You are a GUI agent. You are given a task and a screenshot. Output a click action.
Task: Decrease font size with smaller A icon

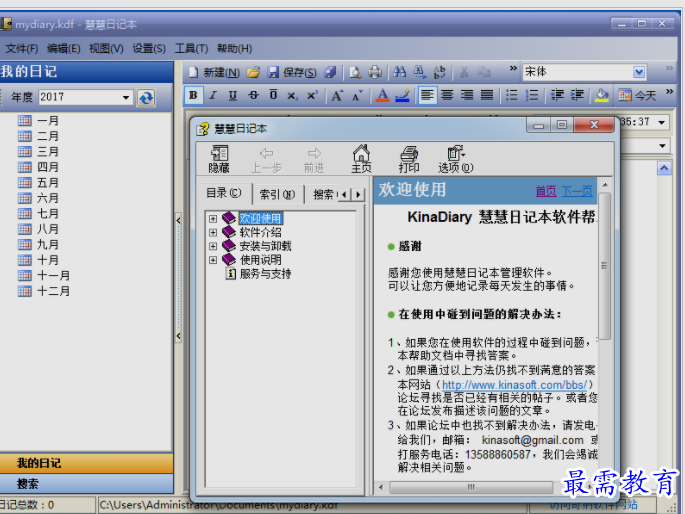point(357,95)
